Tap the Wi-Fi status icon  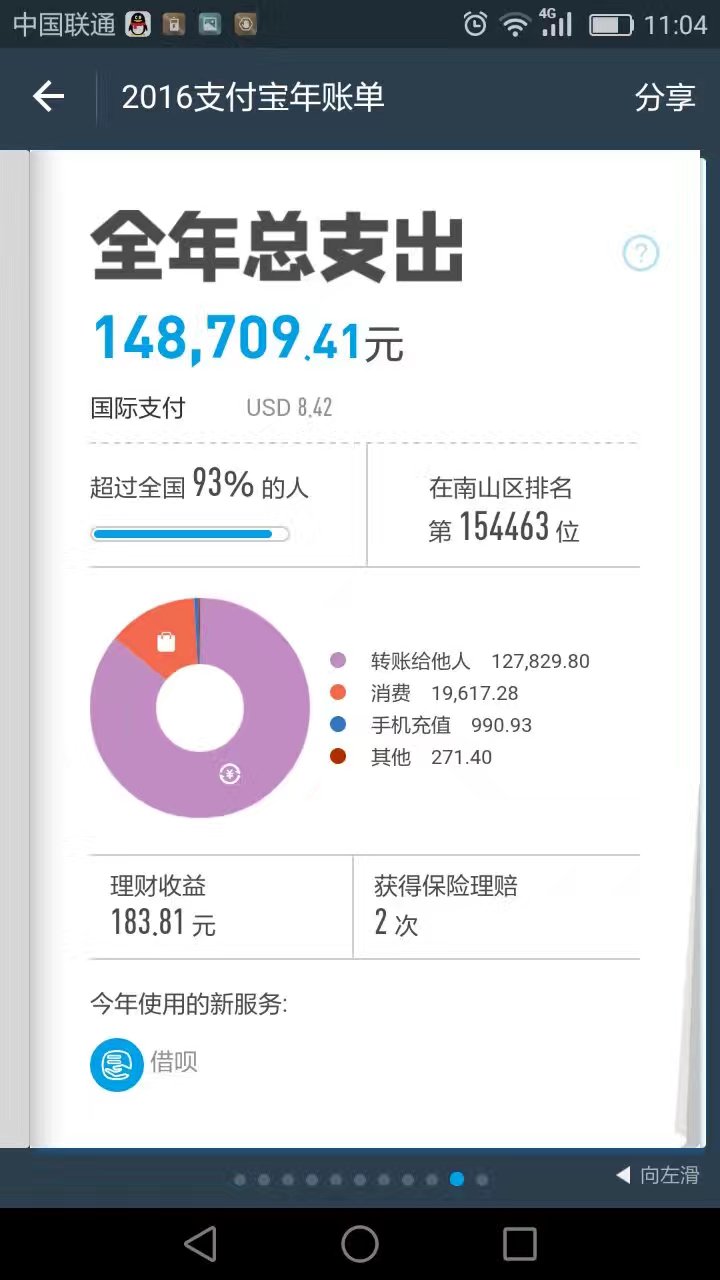pyautogui.click(x=516, y=25)
